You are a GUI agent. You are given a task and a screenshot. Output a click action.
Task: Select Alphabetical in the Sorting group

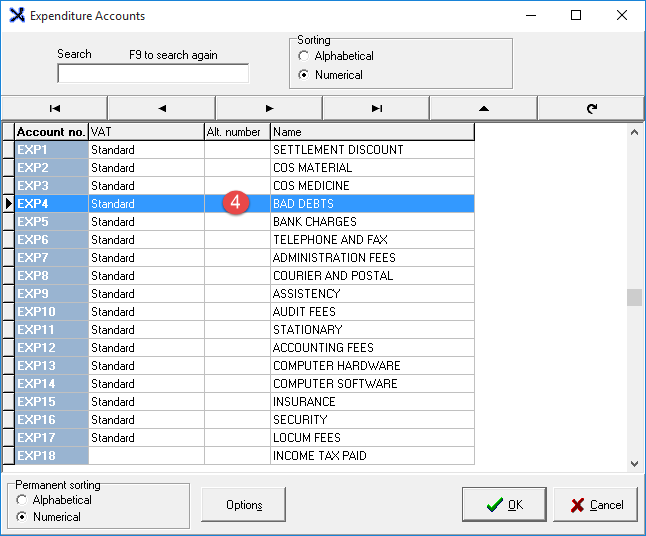tap(304, 57)
